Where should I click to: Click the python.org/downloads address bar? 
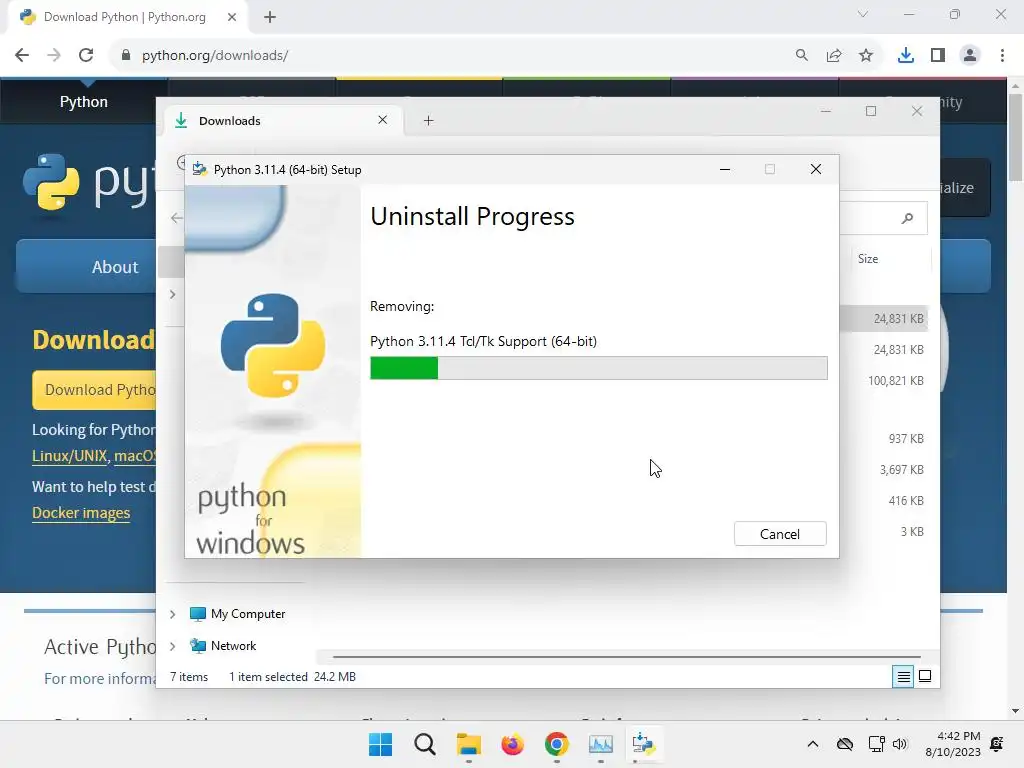[x=451, y=55]
